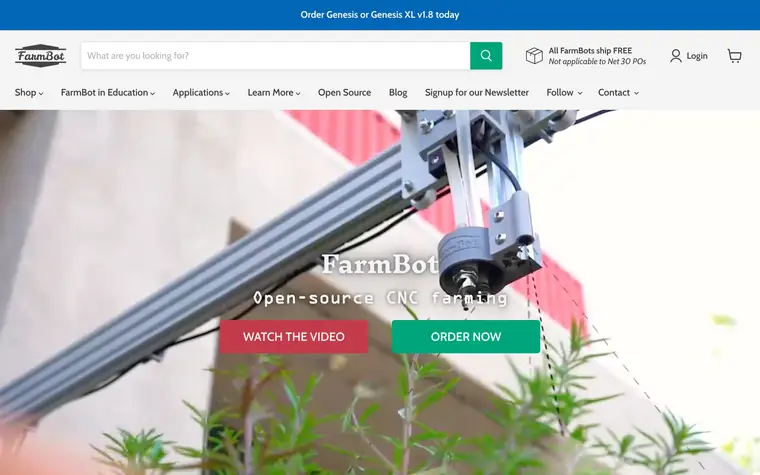Click the 'Open-source CNC farming' tagline
The width and height of the screenshot is (760, 475).
click(380, 298)
